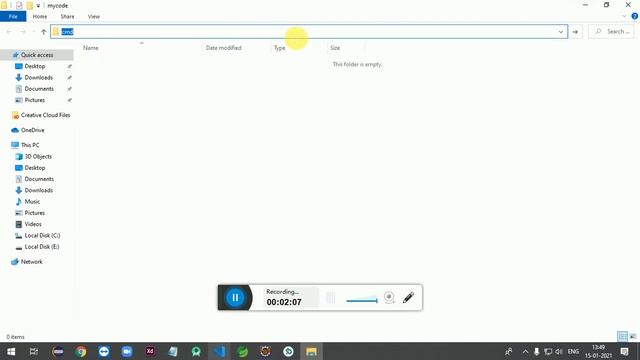Open OneDrive in navigation pane

pos(32,130)
